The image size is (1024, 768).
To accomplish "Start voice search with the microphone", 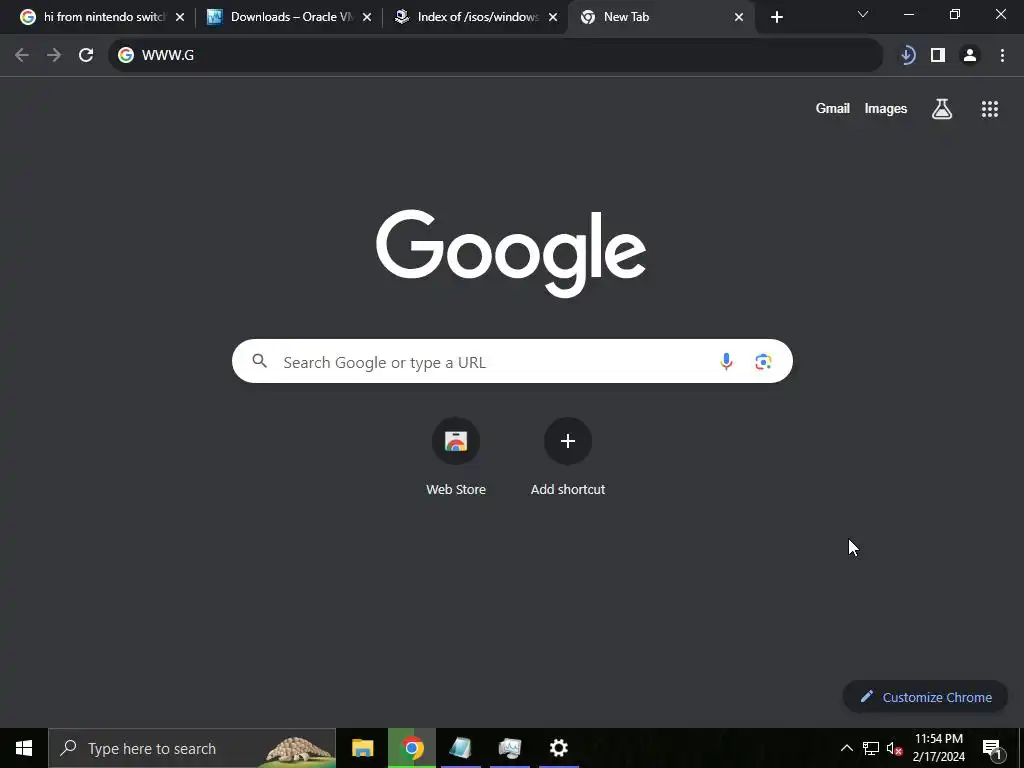I will 726,361.
